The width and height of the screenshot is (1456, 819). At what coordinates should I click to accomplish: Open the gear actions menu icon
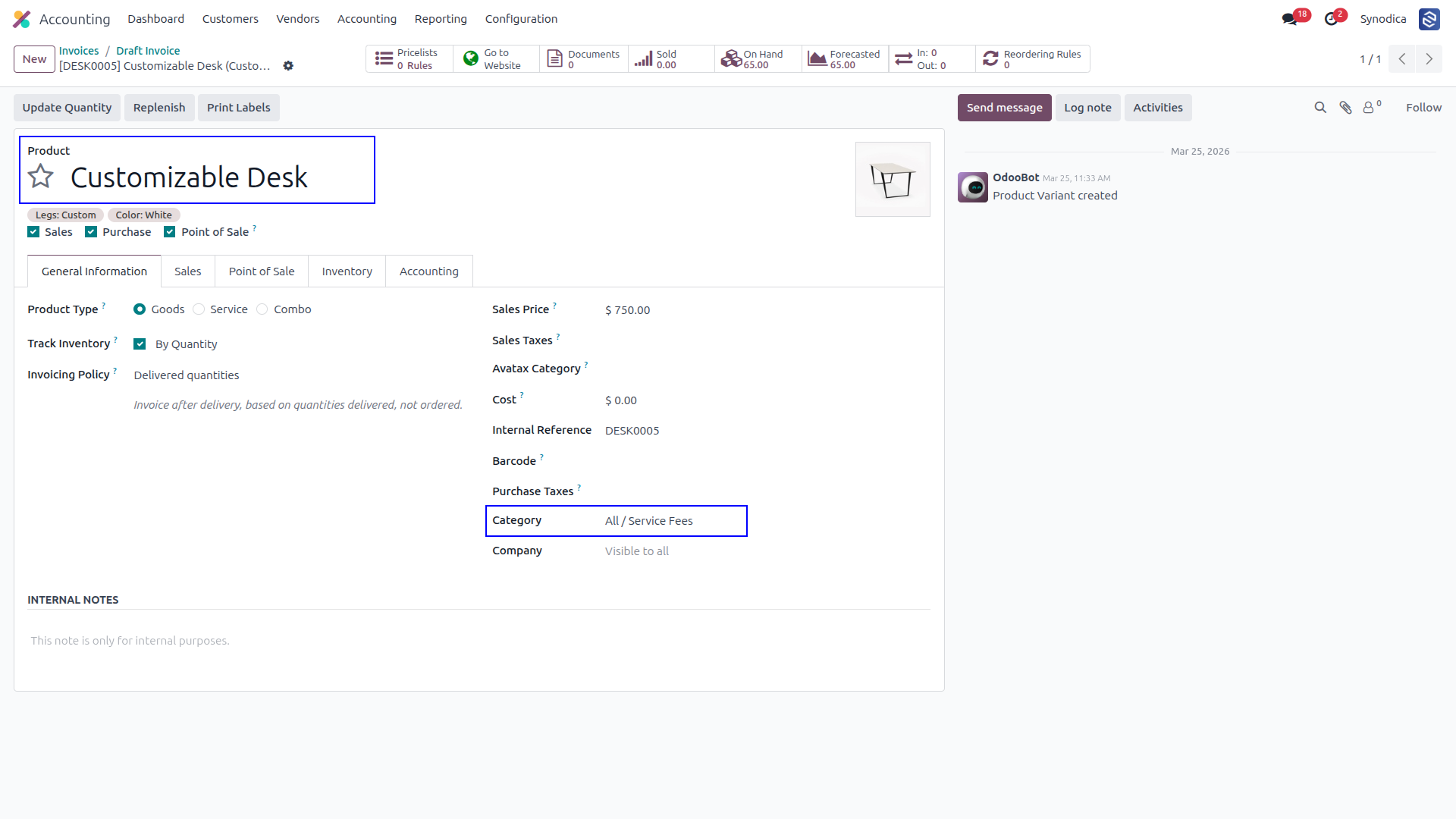288,66
